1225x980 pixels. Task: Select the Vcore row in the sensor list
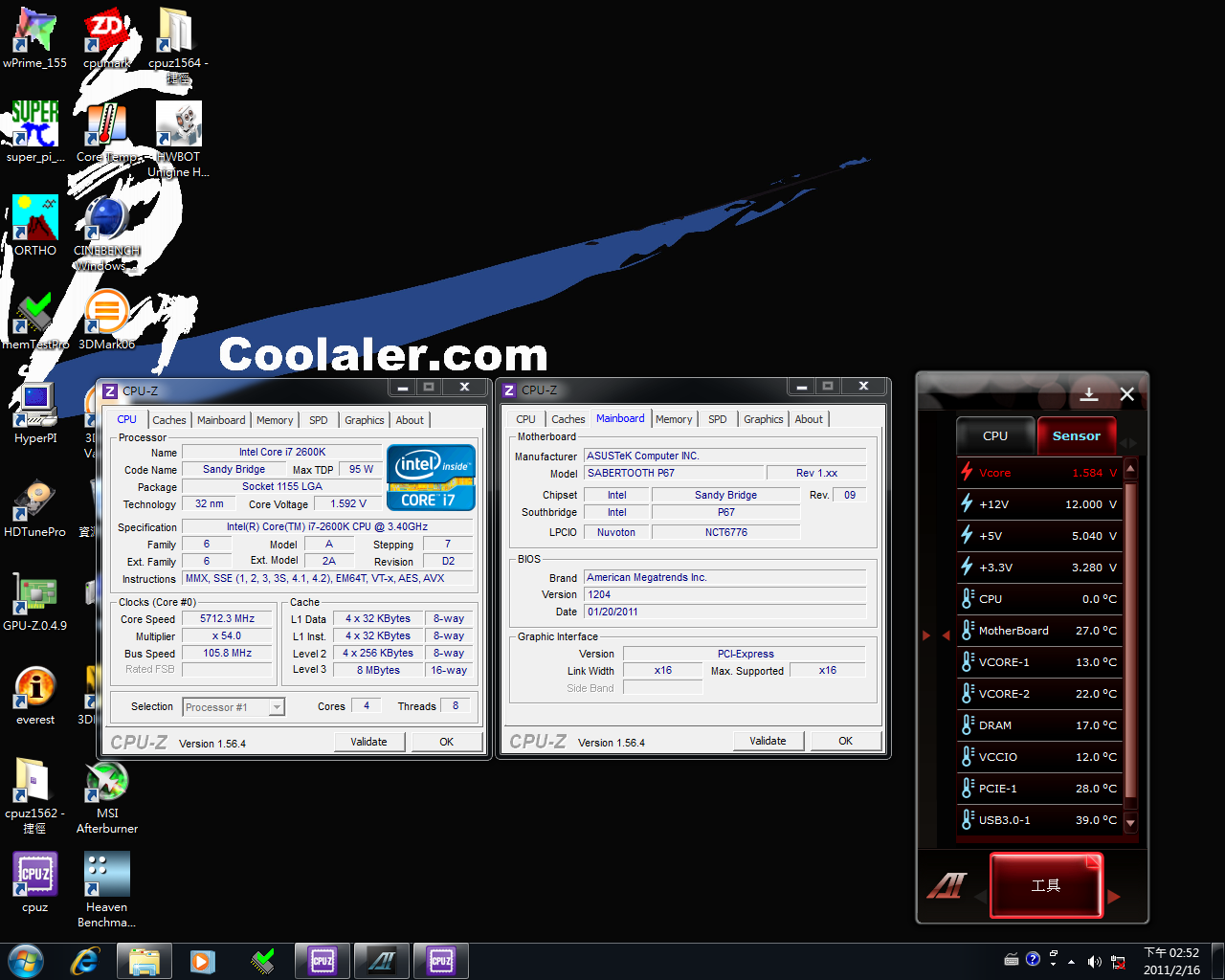click(1039, 473)
